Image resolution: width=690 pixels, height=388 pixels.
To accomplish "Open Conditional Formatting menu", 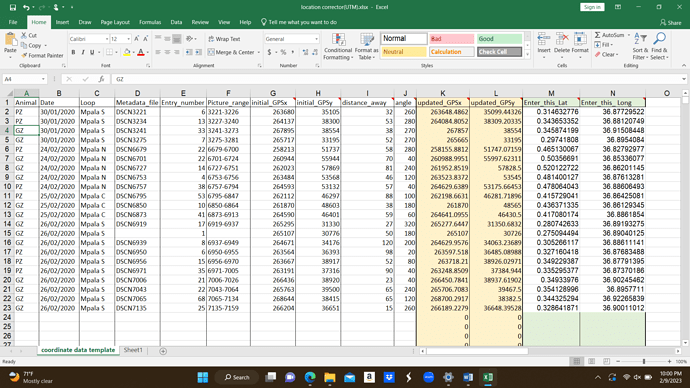I will click(338, 46).
